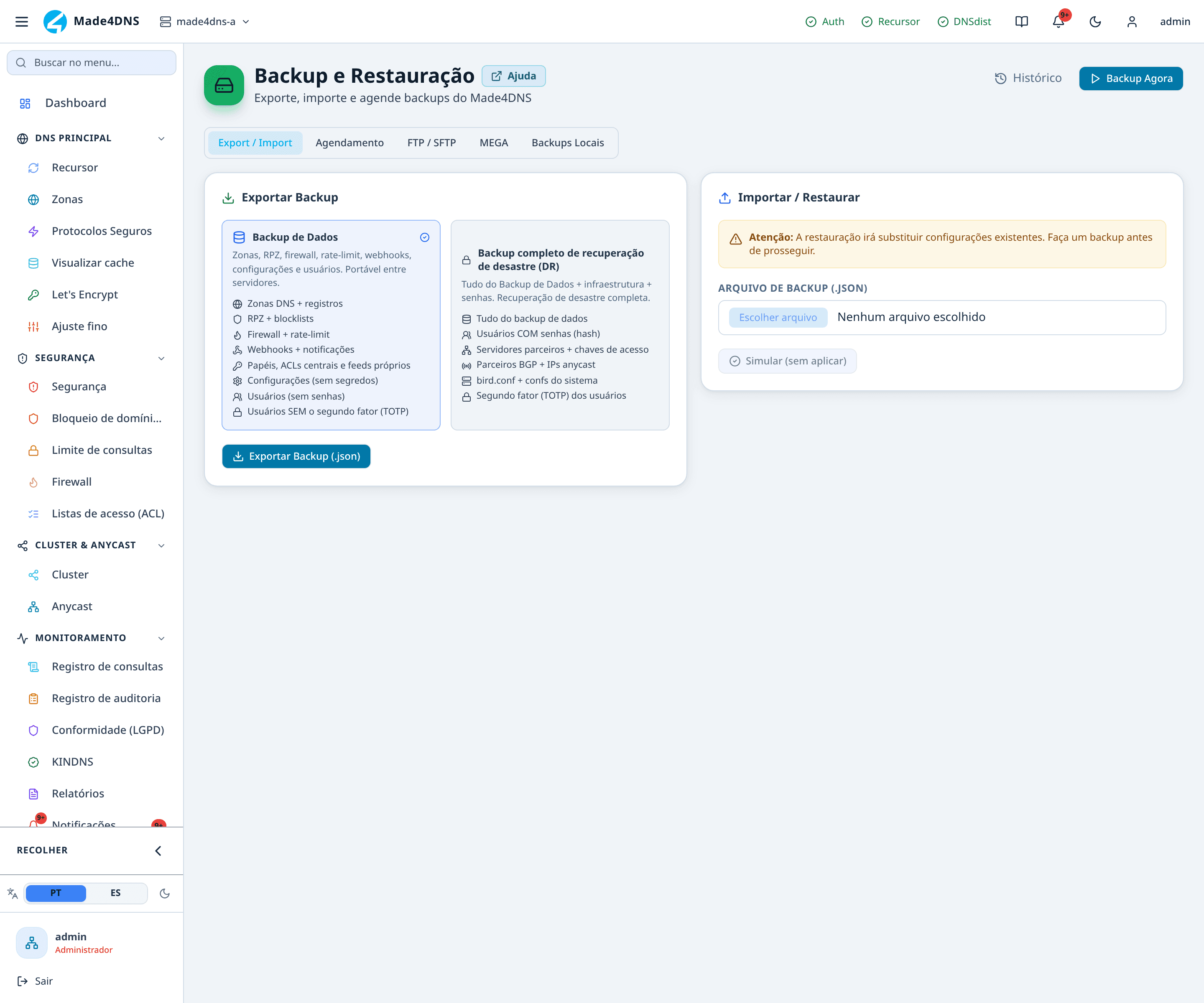This screenshot has height=1003, width=1204.
Task: Toggle dark mode moon icon in header
Action: pyautogui.click(x=1095, y=22)
